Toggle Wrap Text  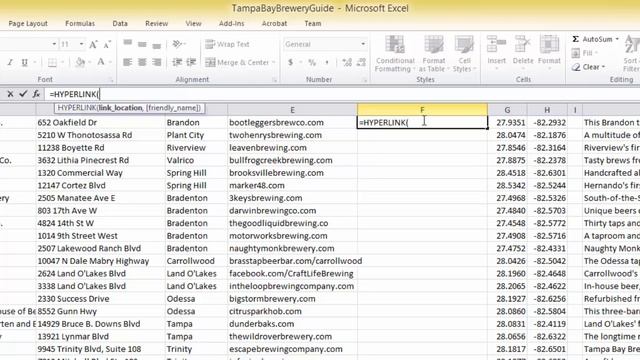click(227, 44)
